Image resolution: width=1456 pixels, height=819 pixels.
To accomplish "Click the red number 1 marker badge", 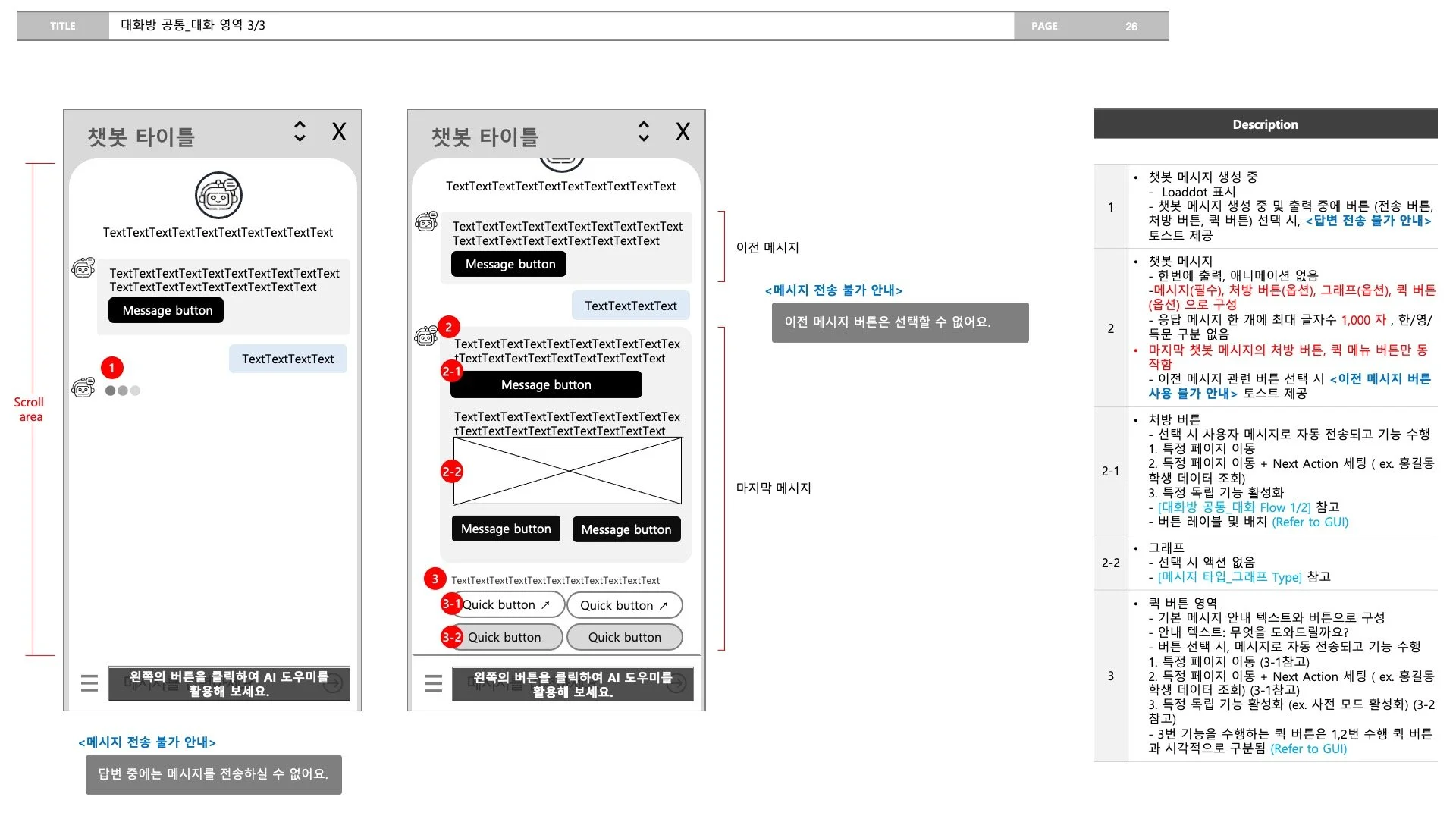I will (111, 368).
